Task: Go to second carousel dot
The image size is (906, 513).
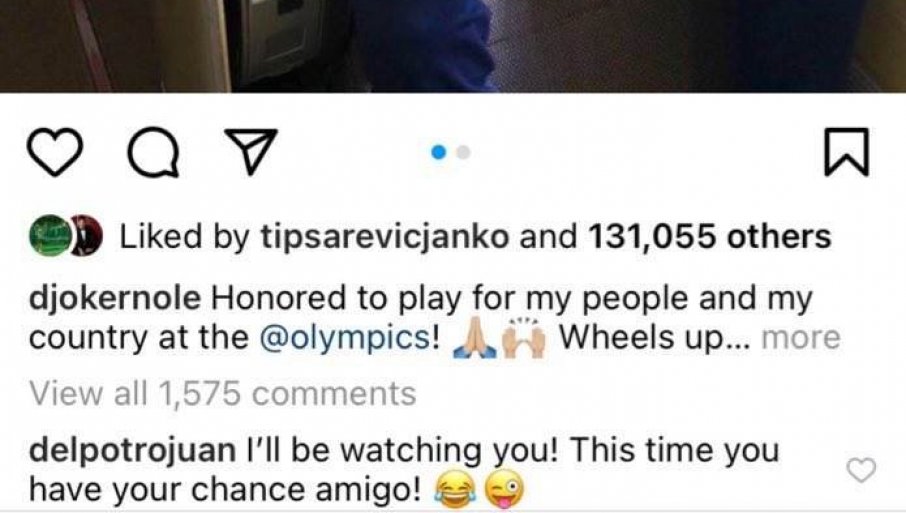Action: [x=463, y=152]
